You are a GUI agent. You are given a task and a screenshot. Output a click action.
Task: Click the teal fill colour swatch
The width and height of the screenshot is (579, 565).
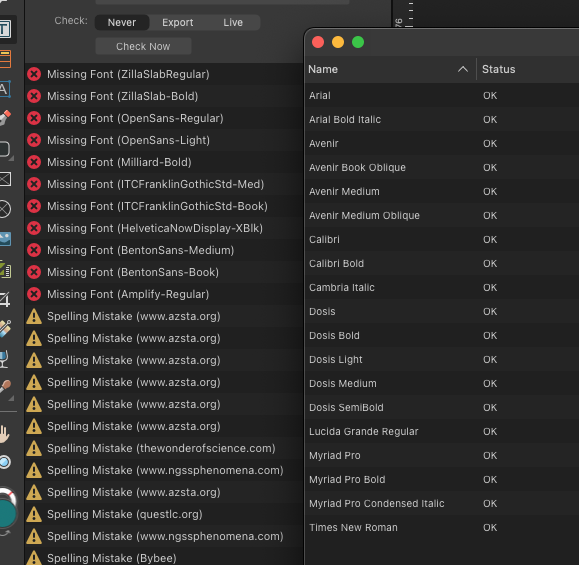[6, 513]
